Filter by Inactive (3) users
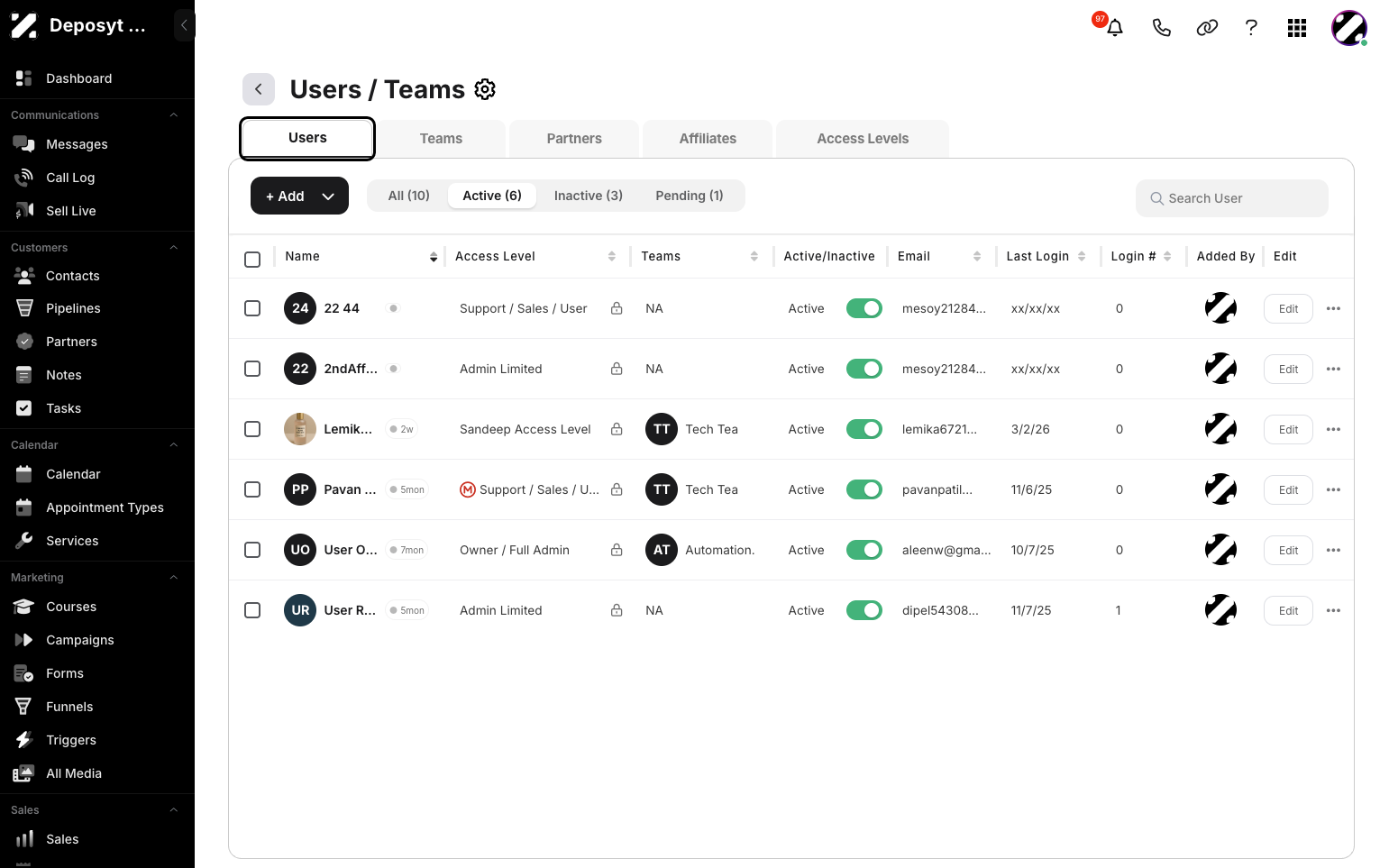Screen dimensions: 1389x868 pos(589,196)
